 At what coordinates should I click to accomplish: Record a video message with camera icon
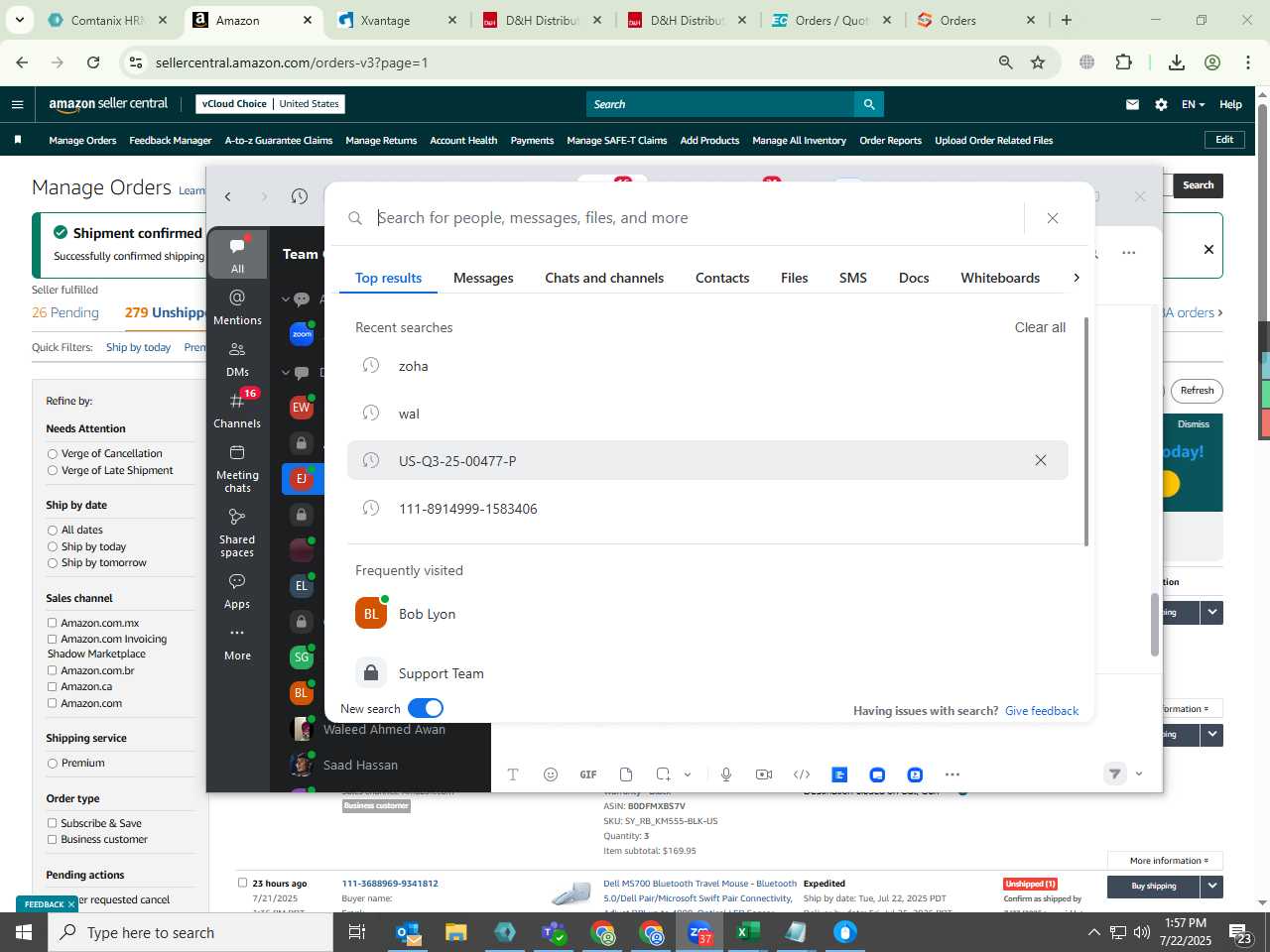coord(764,774)
